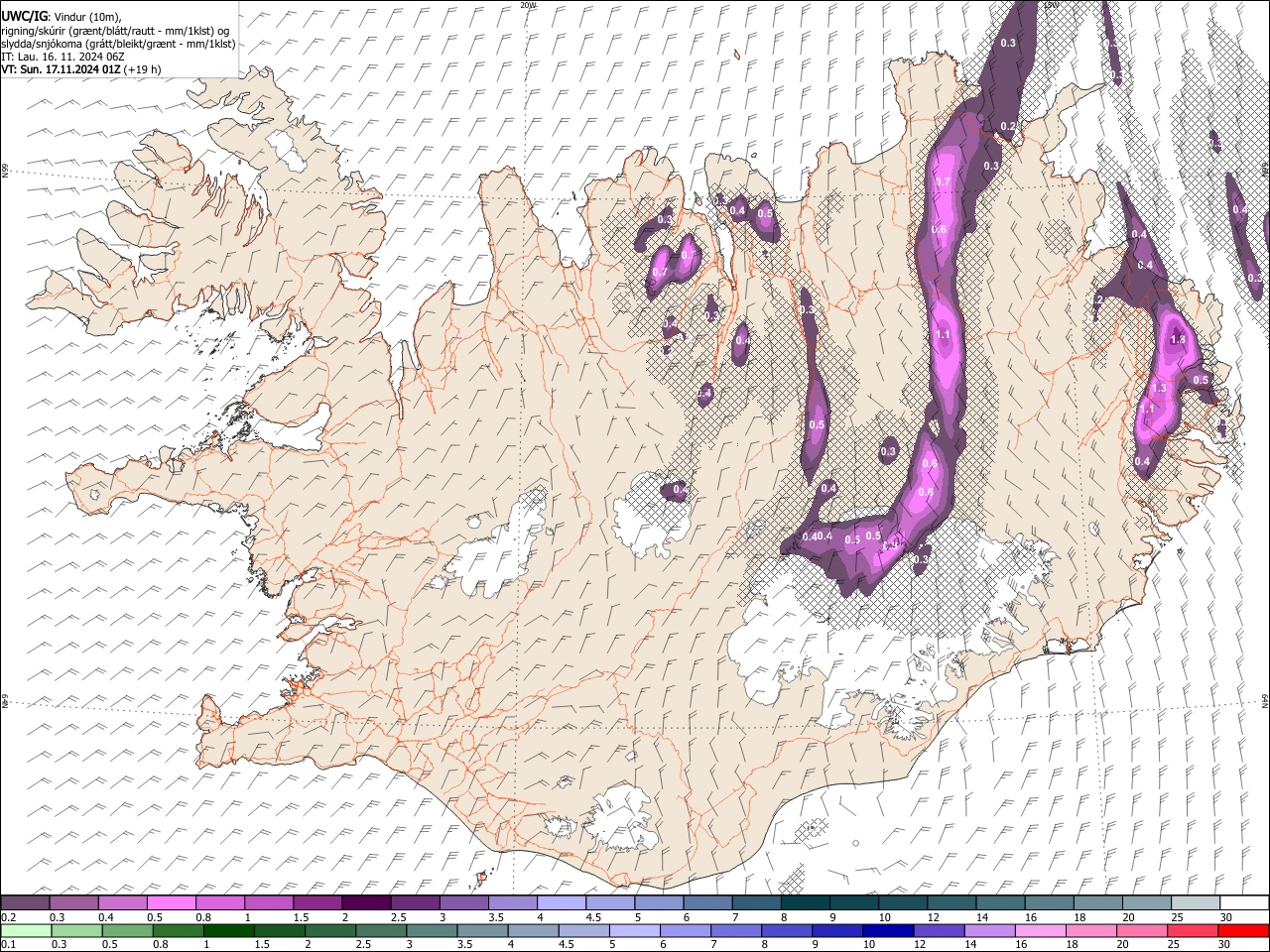1270x952 pixels.
Task: Click the '12' label under the lower rain legend
Action: 919,945
